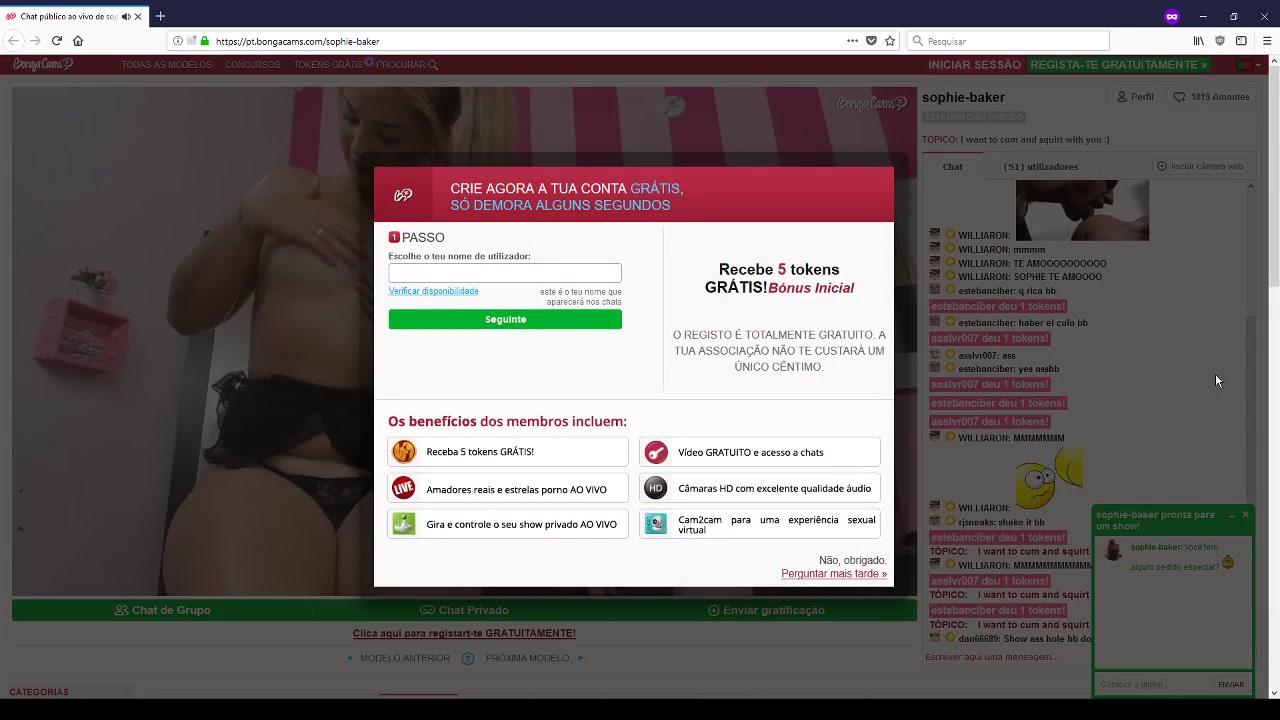This screenshot has width=1280, height=720.
Task: Open the Perfil profile icon
Action: pyautogui.click(x=1123, y=97)
